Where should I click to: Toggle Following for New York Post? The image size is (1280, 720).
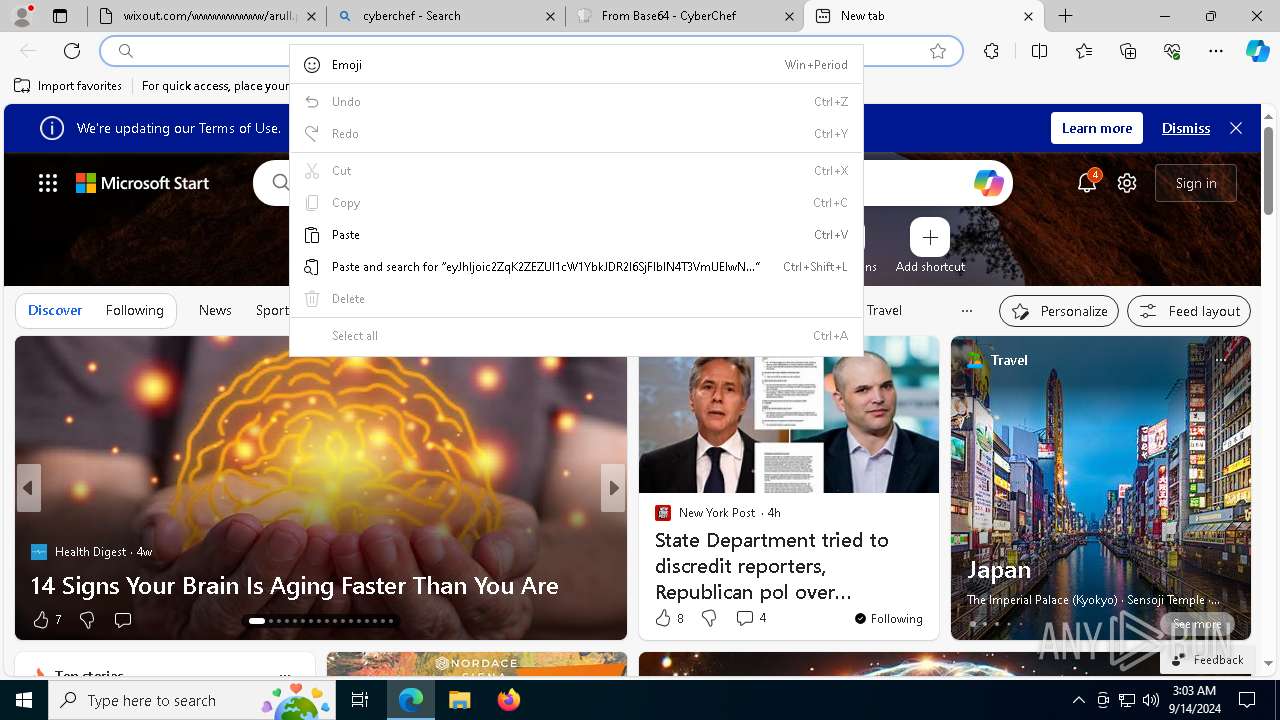[x=889, y=618]
